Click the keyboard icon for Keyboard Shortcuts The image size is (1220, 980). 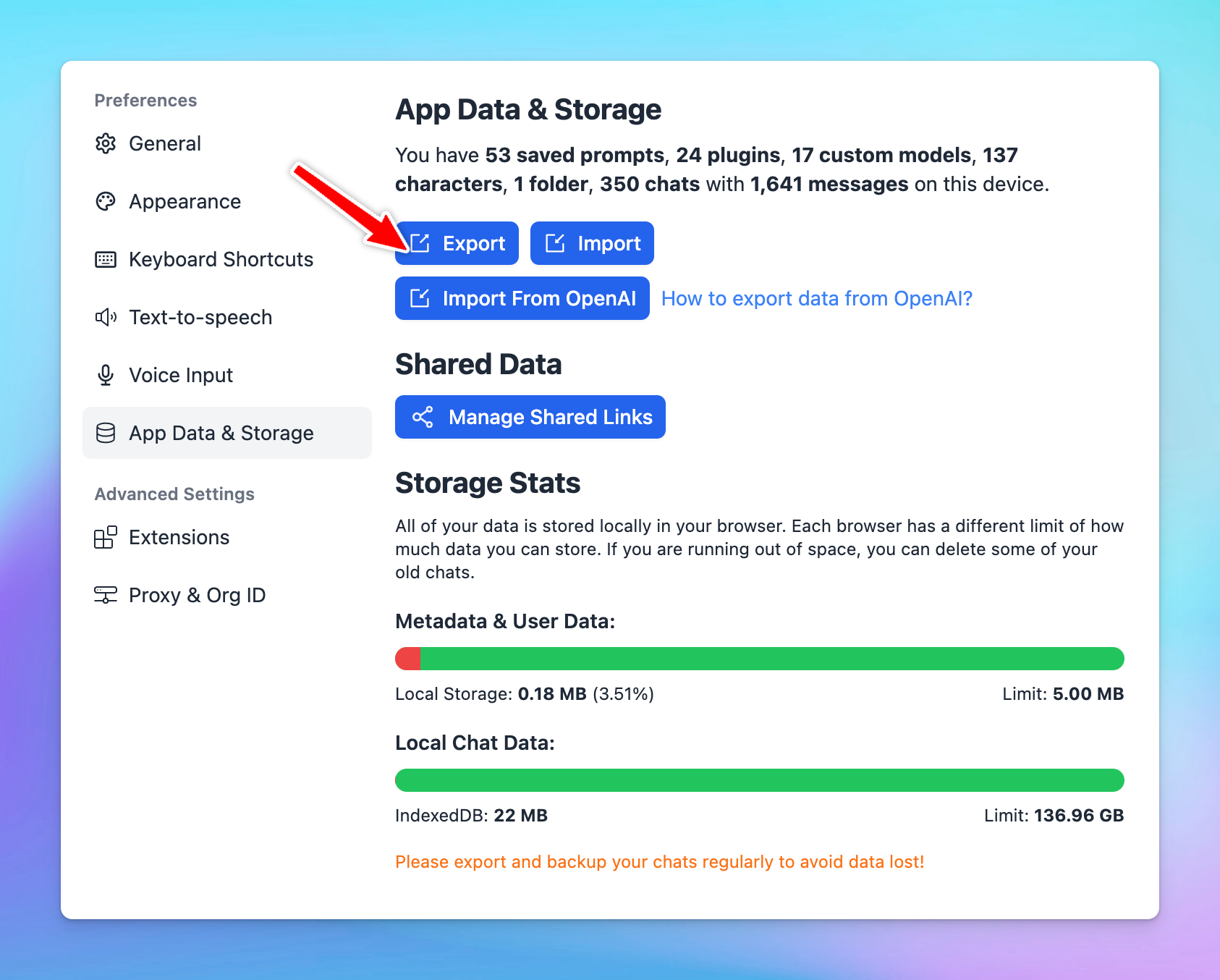pyautogui.click(x=106, y=259)
